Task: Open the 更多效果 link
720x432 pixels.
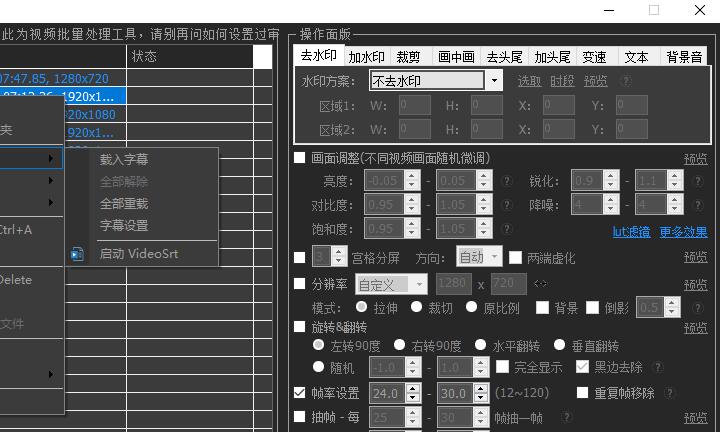Action: tap(683, 232)
